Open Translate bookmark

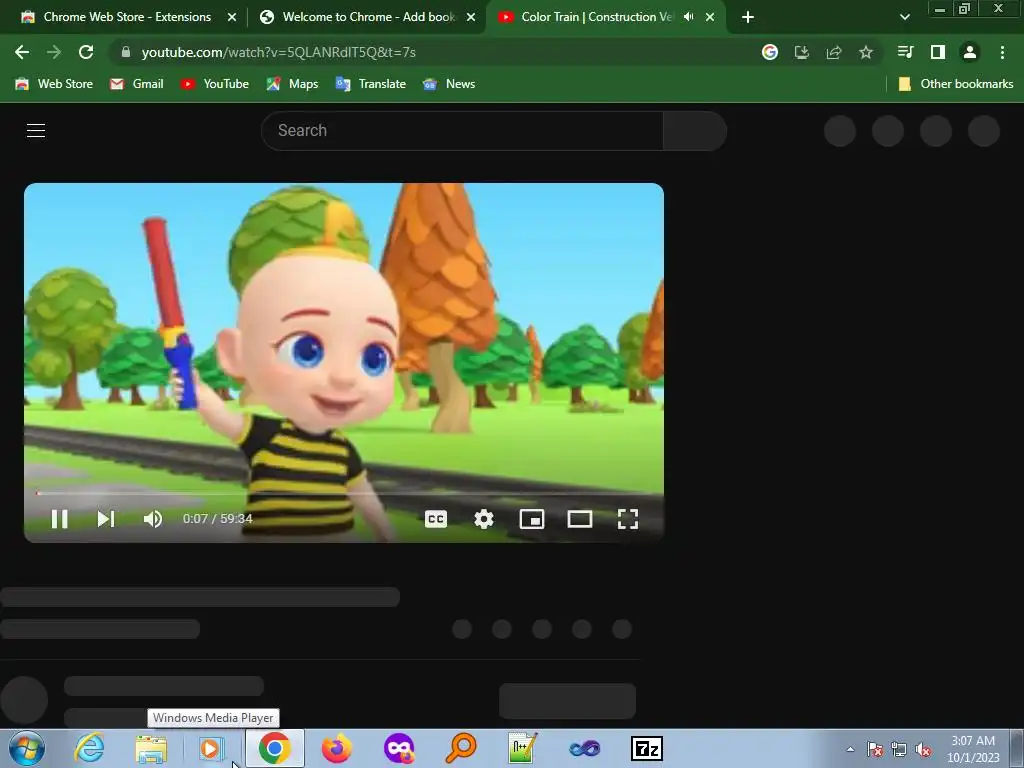click(x=370, y=84)
